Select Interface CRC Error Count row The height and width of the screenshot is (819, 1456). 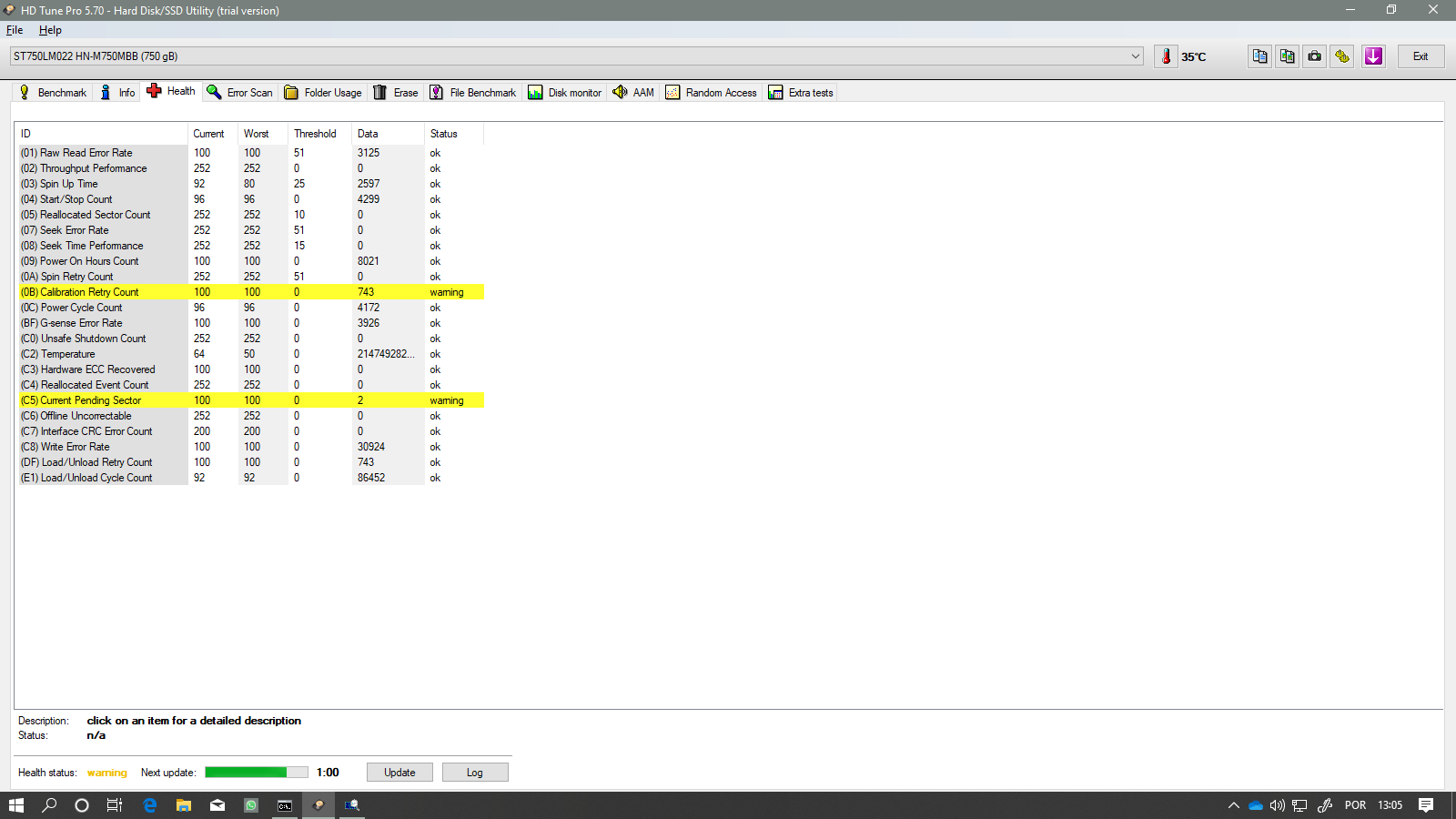pos(251,431)
